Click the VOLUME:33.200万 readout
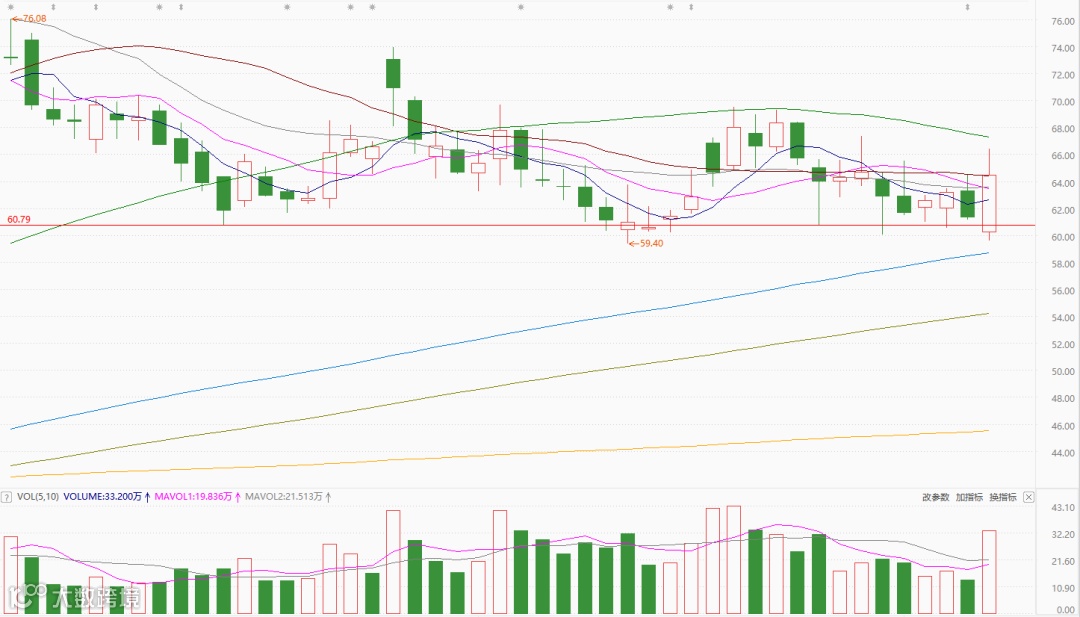Image resolution: width=1080 pixels, height=617 pixels. [103, 496]
